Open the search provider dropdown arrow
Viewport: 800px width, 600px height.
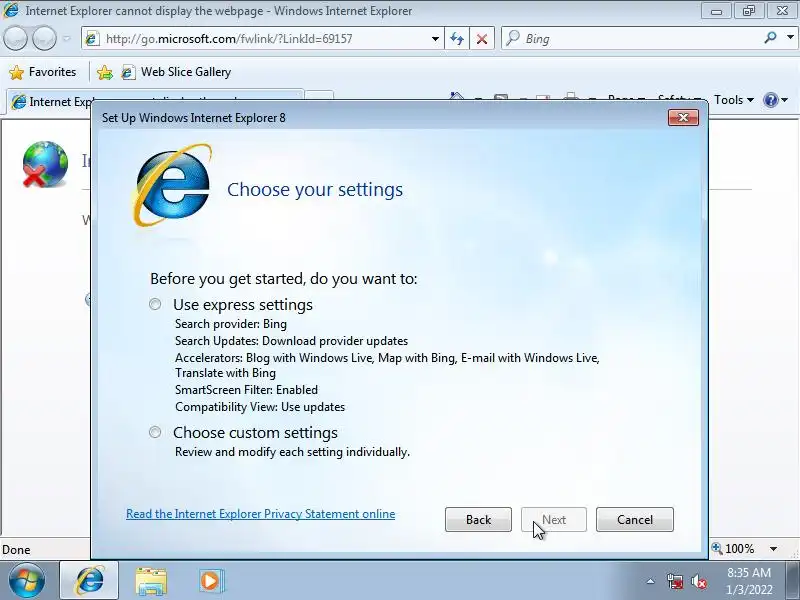[x=790, y=38]
